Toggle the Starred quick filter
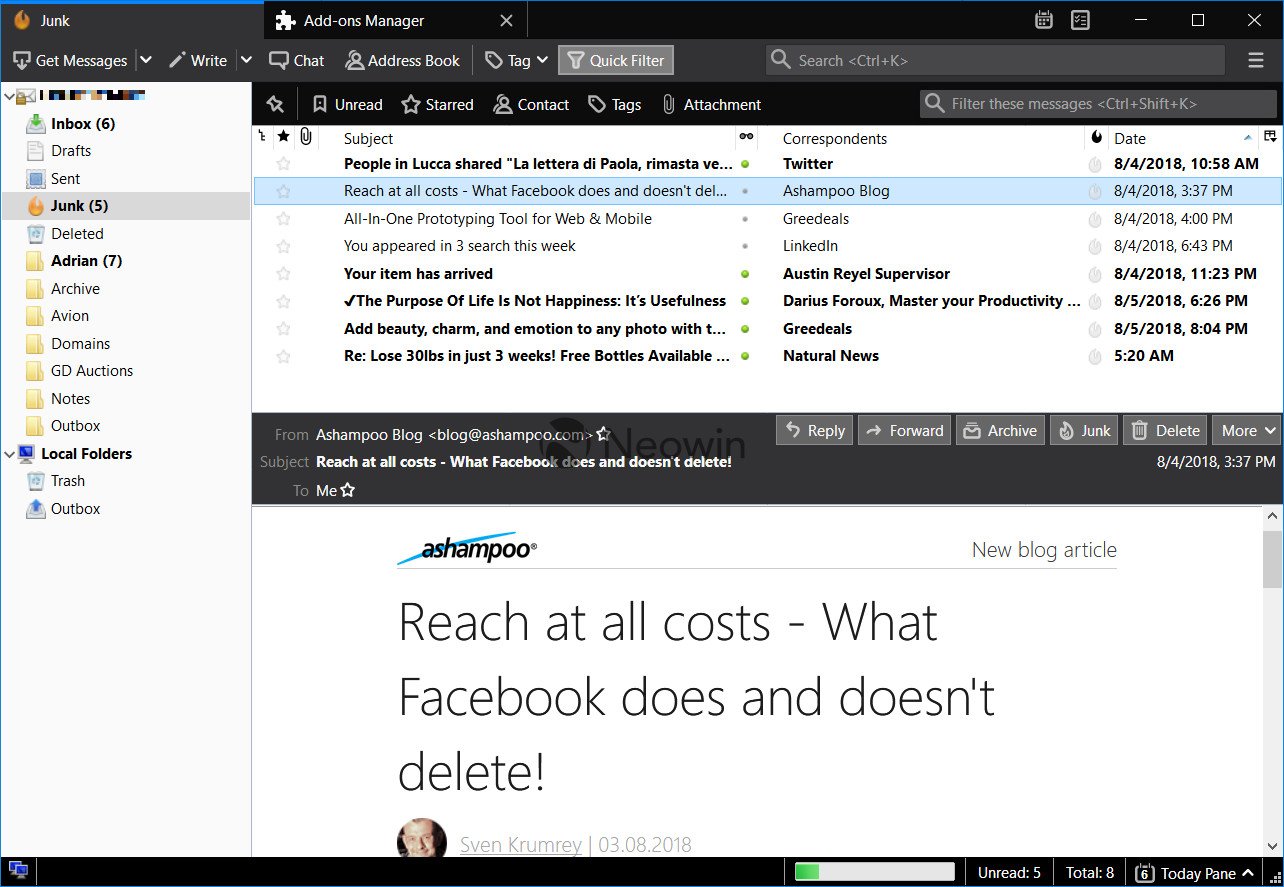 [x=438, y=104]
